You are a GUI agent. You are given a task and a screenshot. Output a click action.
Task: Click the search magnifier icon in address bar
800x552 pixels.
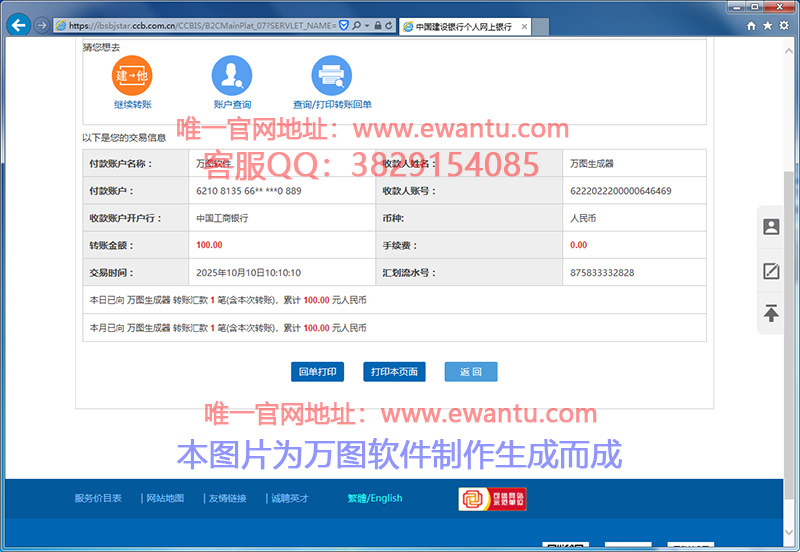(356, 26)
